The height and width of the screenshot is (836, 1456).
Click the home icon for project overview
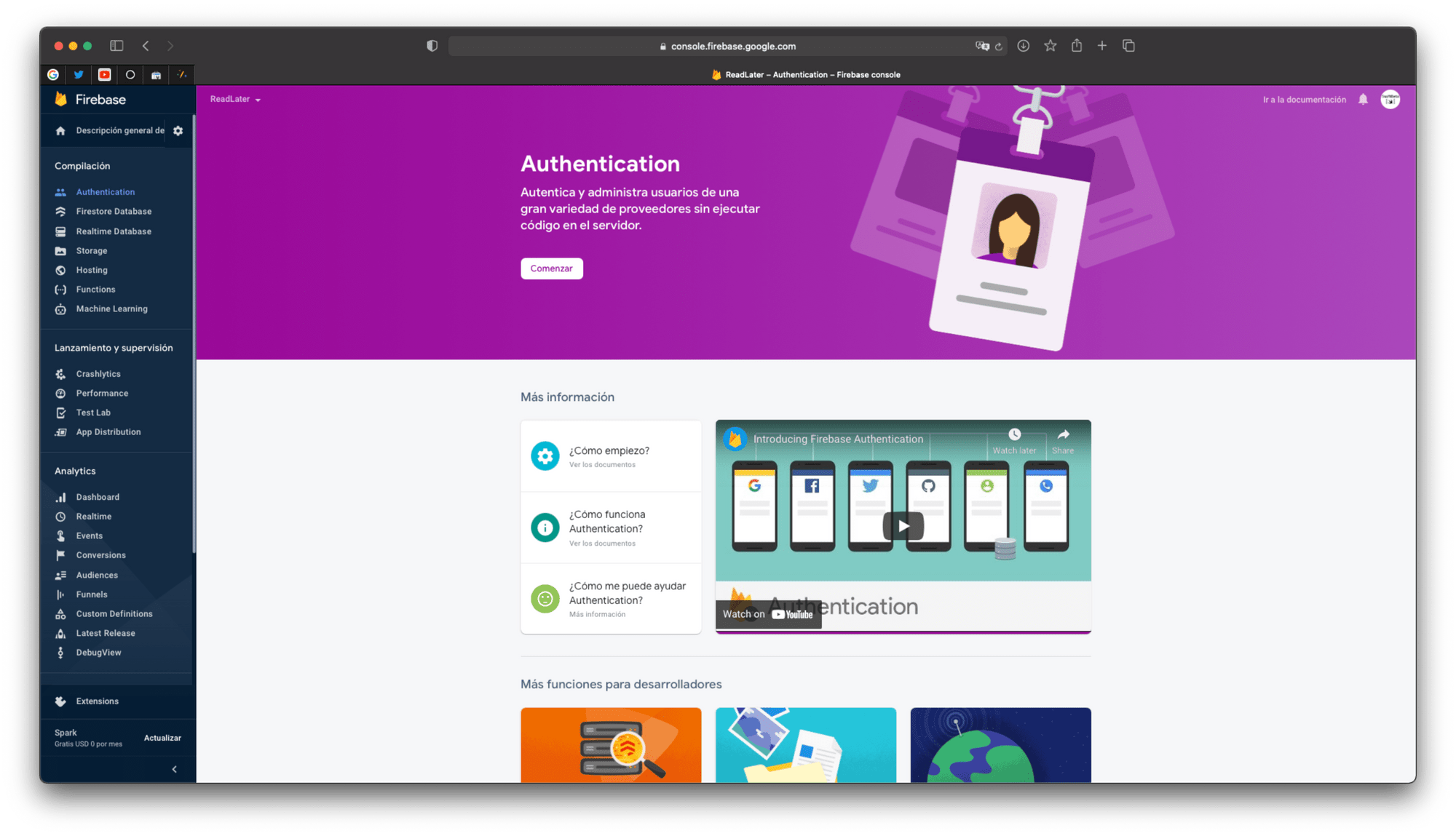[60, 131]
